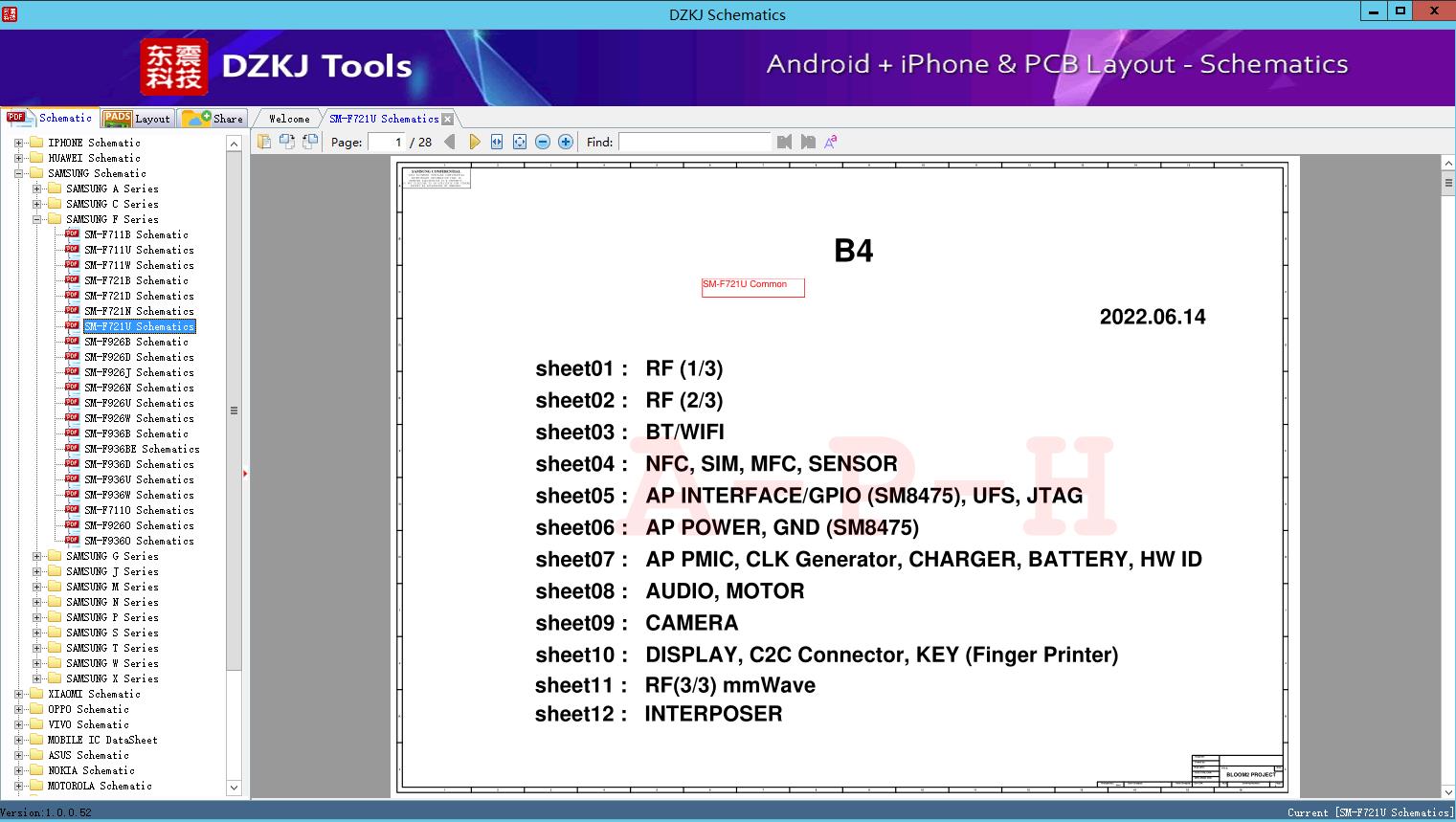Viewport: 1456px width, 822px height.
Task: Click the PDF icon of SM-F711B Schematic
Action: (72, 234)
